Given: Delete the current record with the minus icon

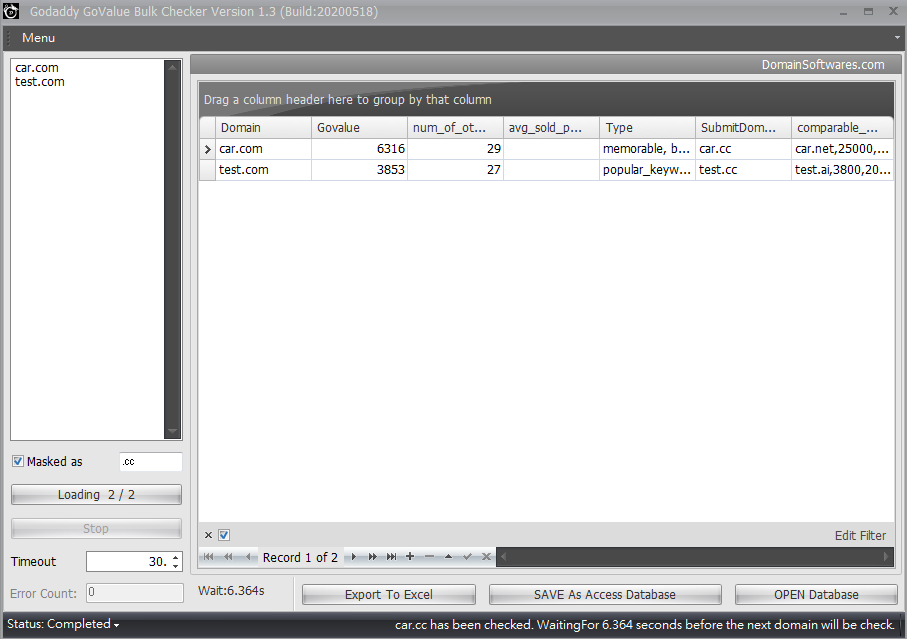Looking at the screenshot, I should (429, 557).
